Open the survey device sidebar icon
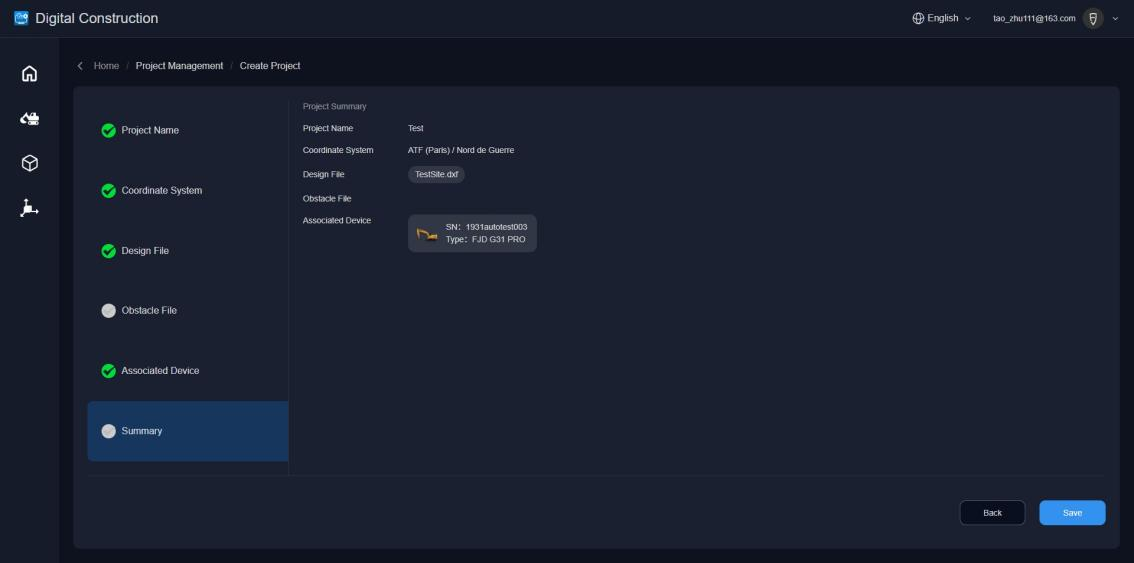This screenshot has width=1134, height=563. [x=29, y=208]
